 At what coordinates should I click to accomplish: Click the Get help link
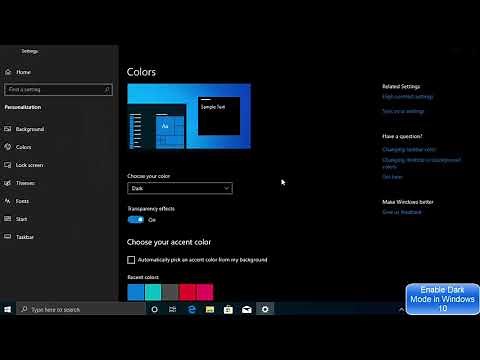coord(392,177)
